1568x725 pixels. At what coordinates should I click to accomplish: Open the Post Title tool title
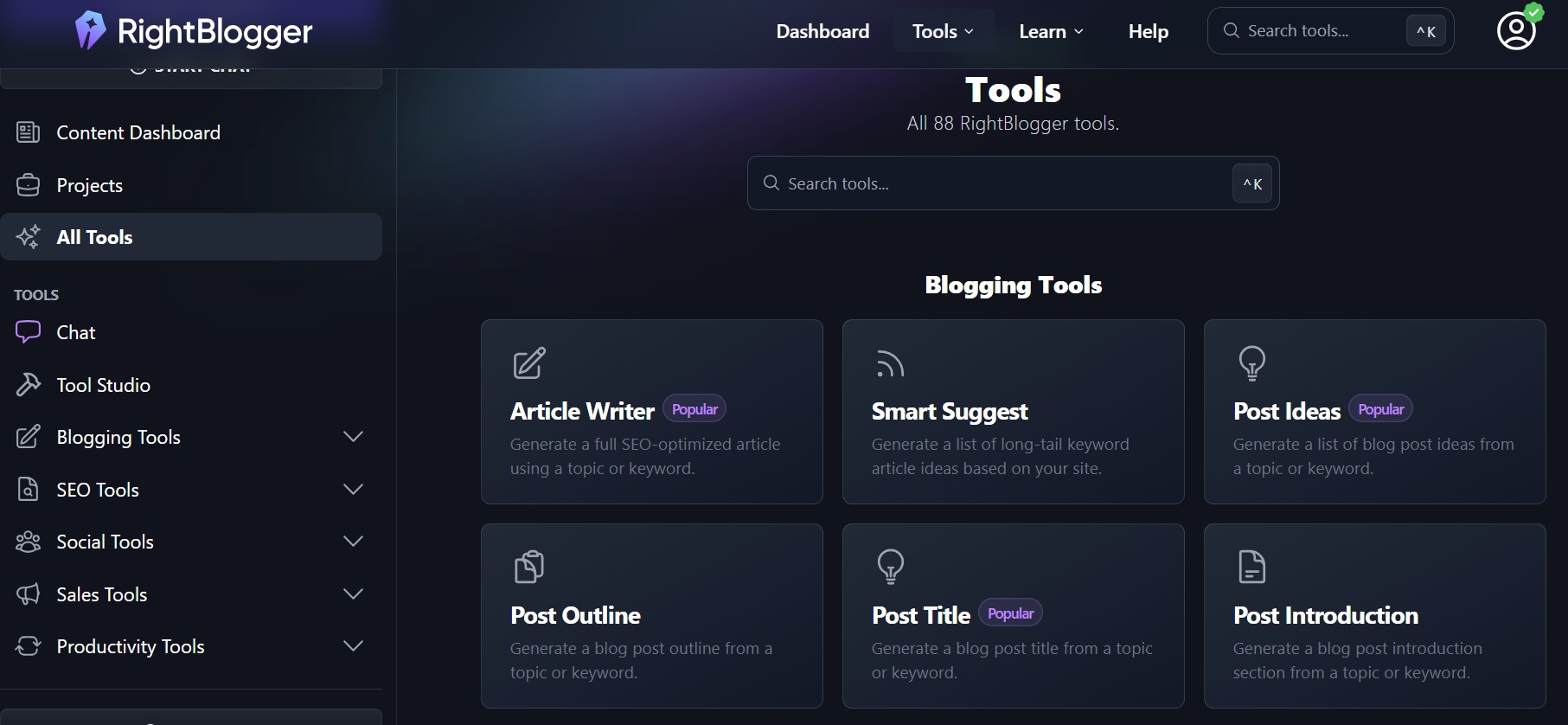pos(921,615)
